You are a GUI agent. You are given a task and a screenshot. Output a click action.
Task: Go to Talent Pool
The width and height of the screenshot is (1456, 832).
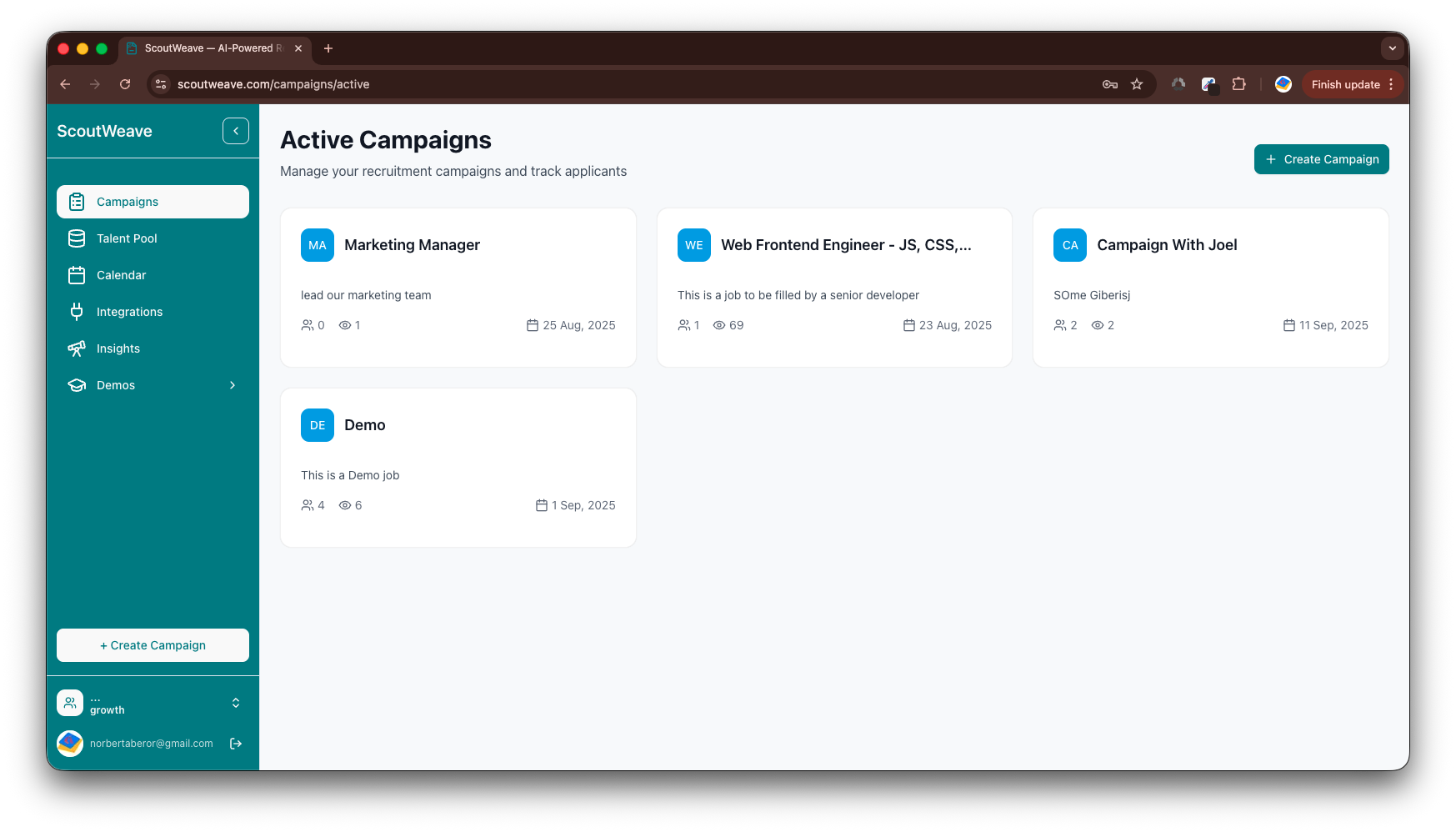pos(153,238)
